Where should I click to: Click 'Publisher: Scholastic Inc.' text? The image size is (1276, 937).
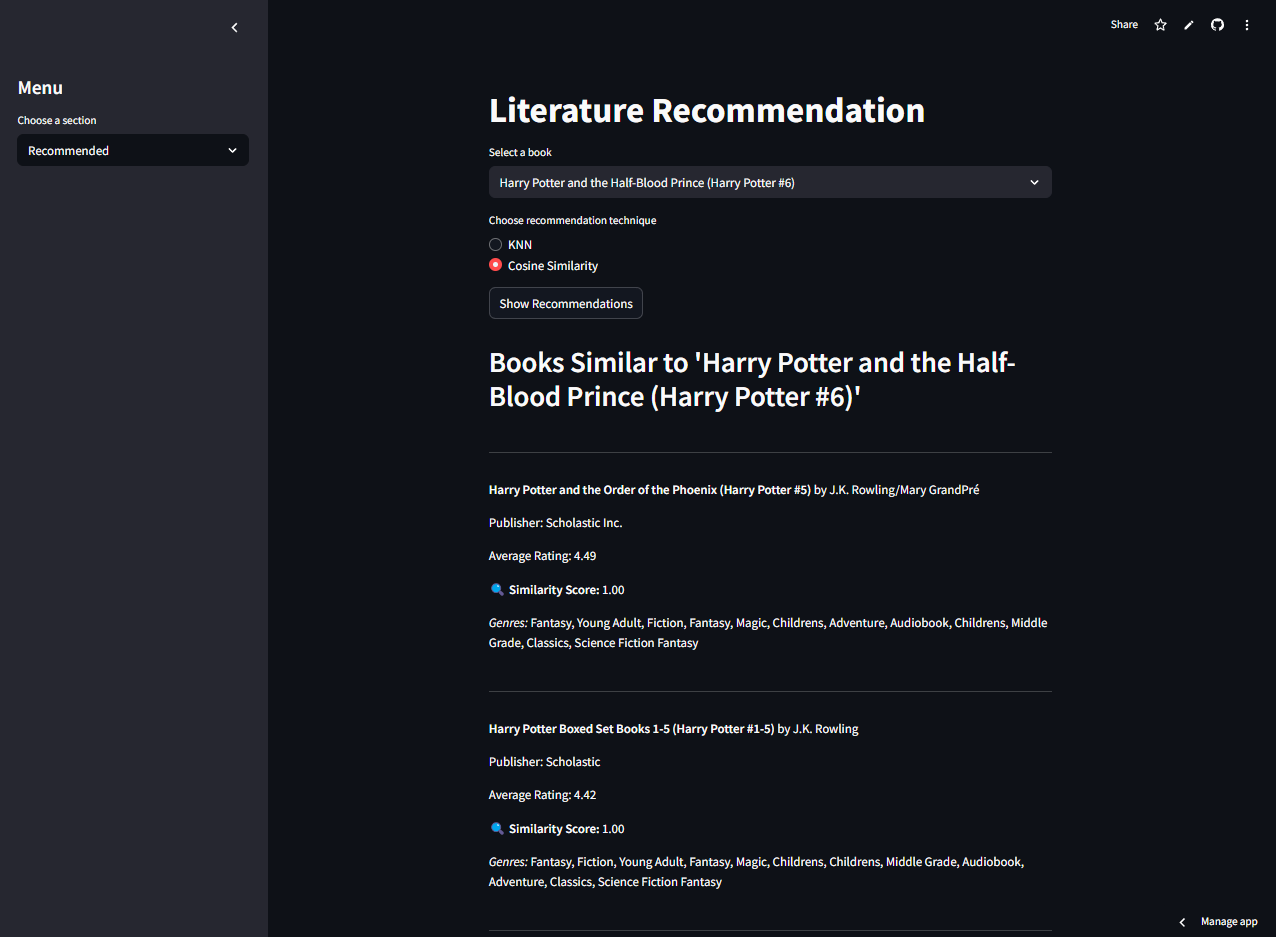click(x=556, y=523)
